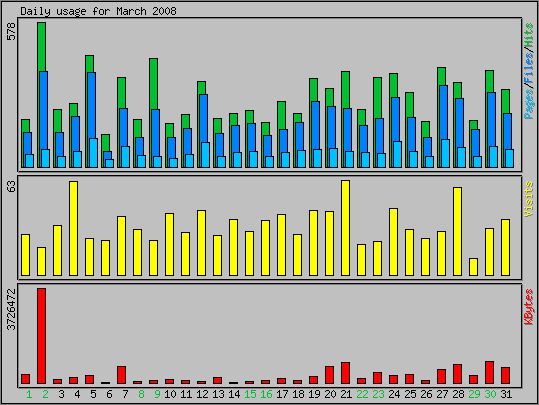Image resolution: width=539 pixels, height=405 pixels.
Task: Click the 578 hits scale label
Action: coord(11,32)
